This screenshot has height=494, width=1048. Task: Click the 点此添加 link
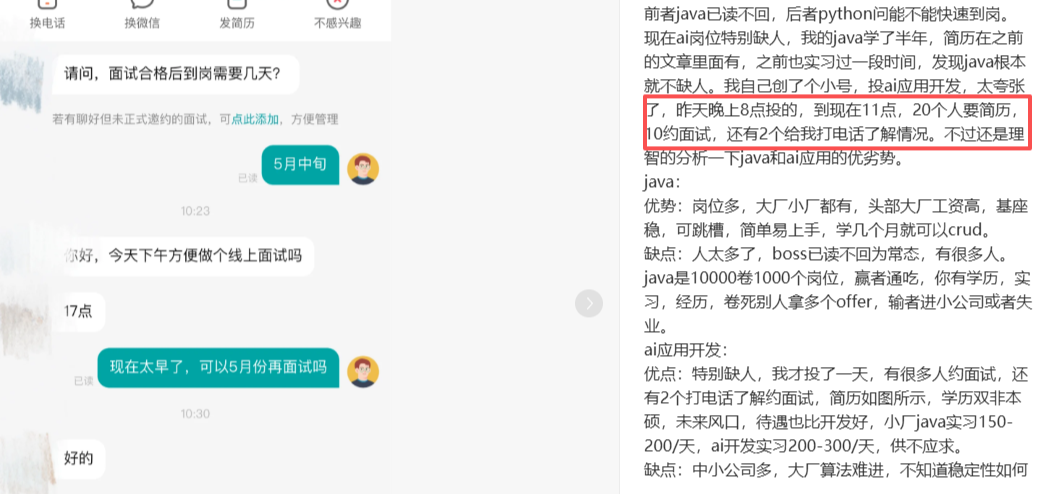255,120
